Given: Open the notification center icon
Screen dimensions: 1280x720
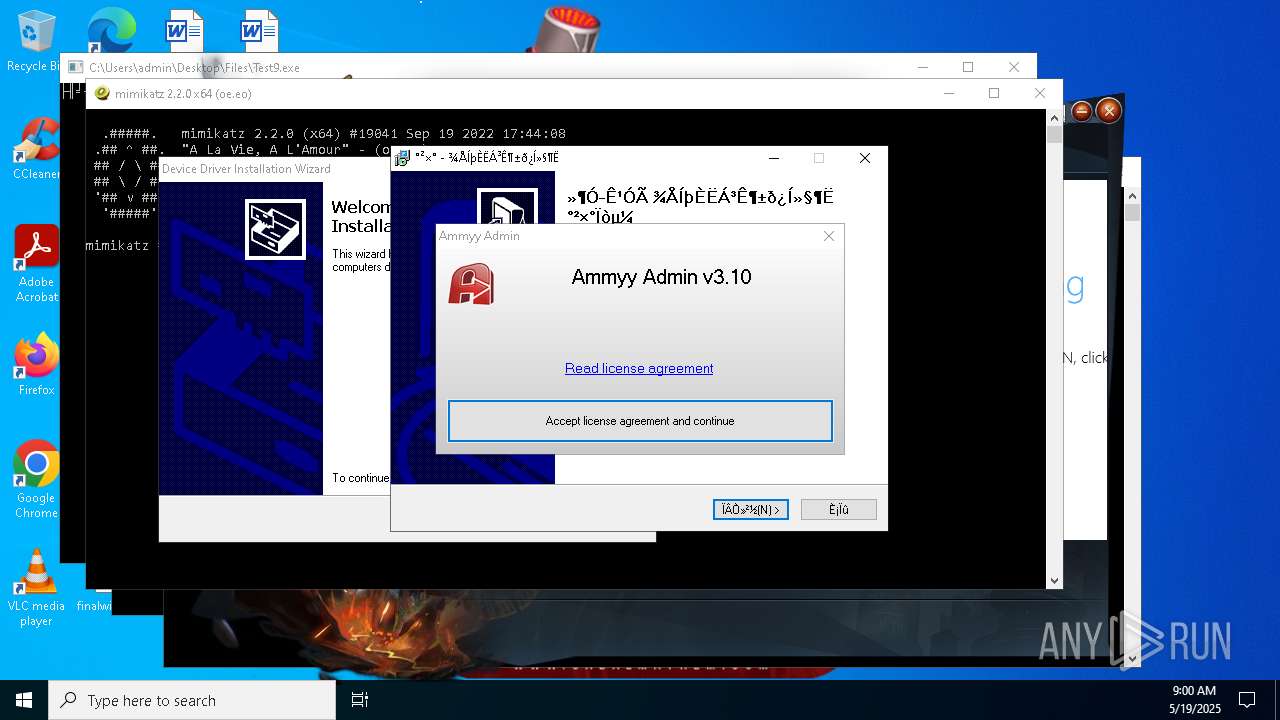Looking at the screenshot, I should pos(1247,700).
